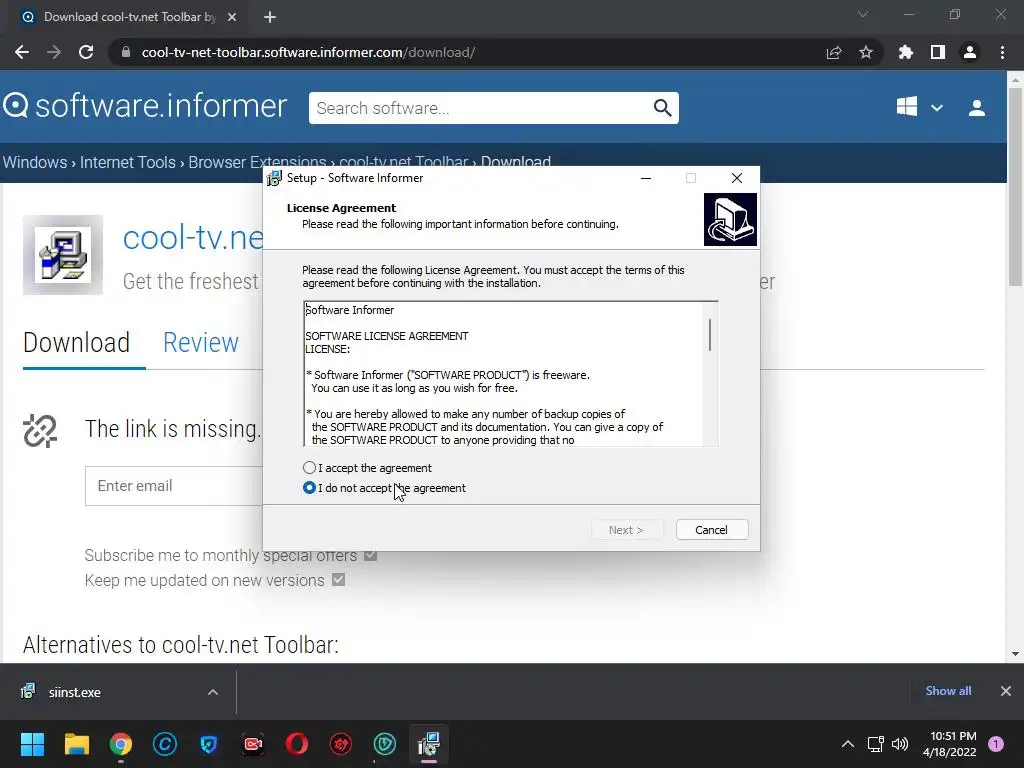Toggle Chrome side panel icon
Image resolution: width=1024 pixels, height=768 pixels.
coord(938,52)
